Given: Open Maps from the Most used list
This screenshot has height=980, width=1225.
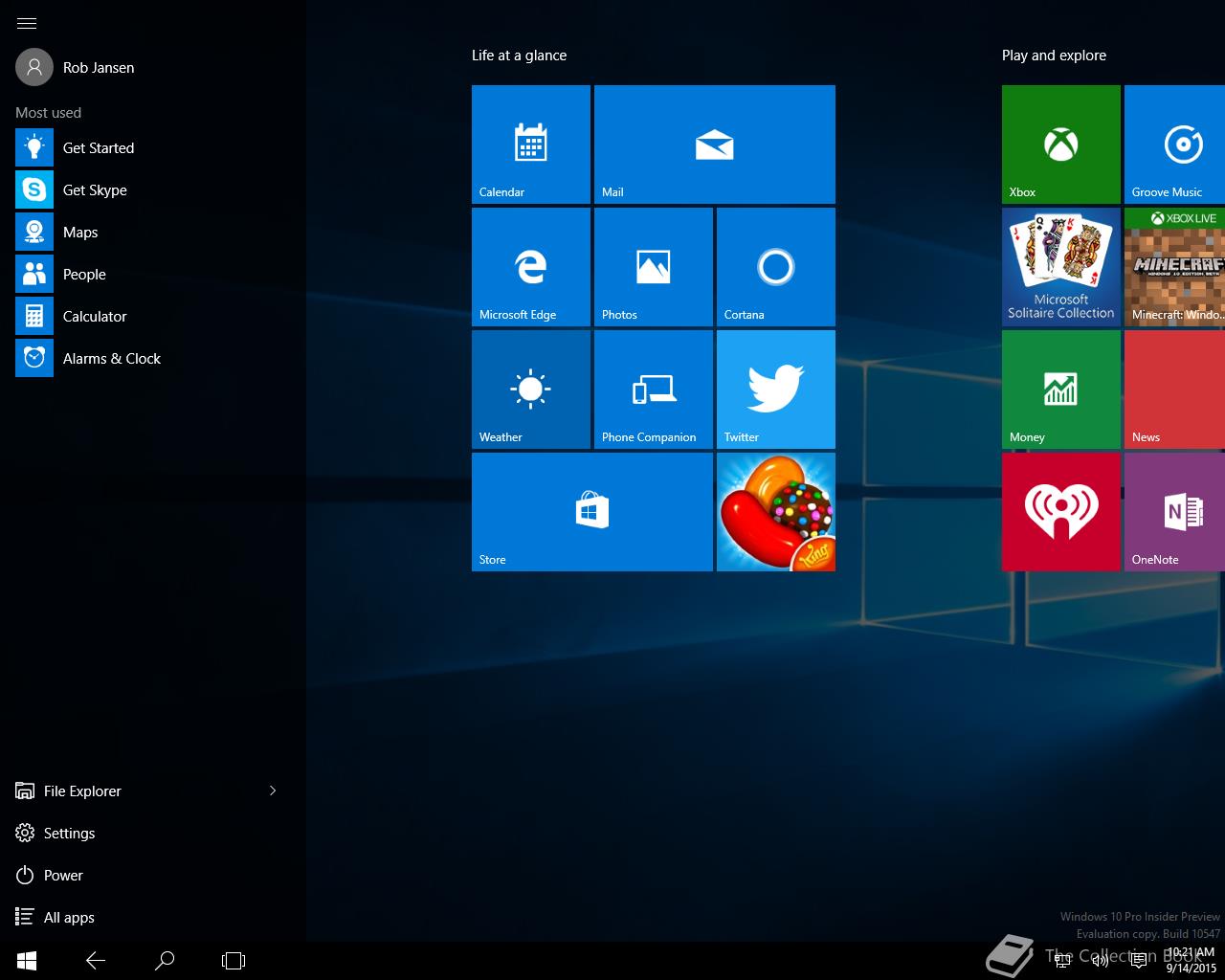Looking at the screenshot, I should [x=153, y=232].
